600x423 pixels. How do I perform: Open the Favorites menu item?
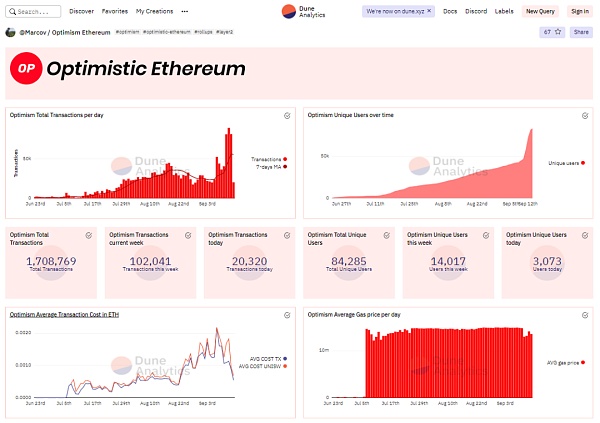click(115, 11)
